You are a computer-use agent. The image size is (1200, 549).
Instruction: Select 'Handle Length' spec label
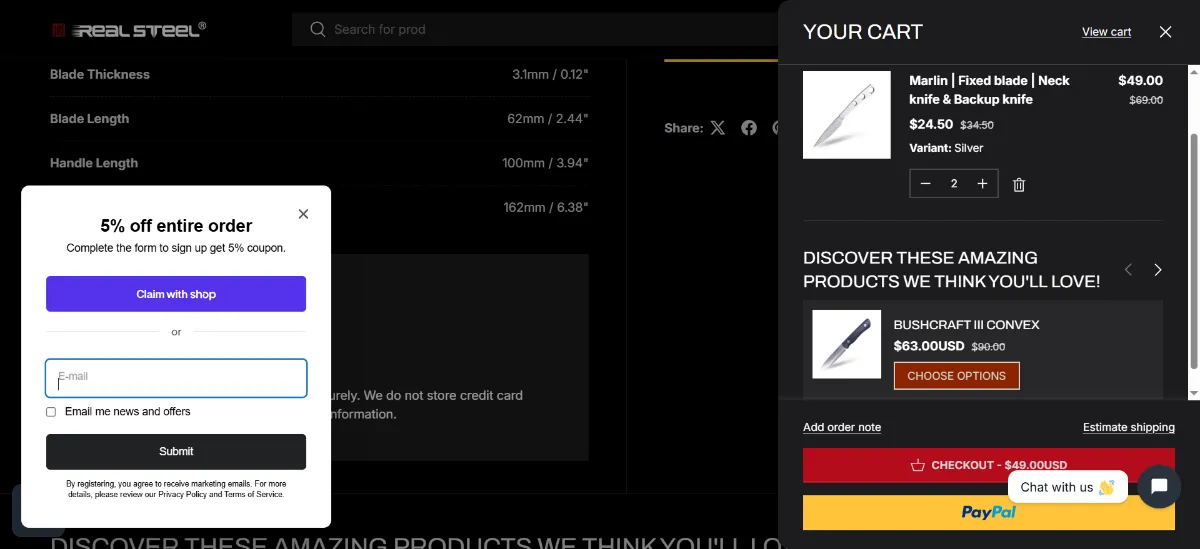coord(94,163)
